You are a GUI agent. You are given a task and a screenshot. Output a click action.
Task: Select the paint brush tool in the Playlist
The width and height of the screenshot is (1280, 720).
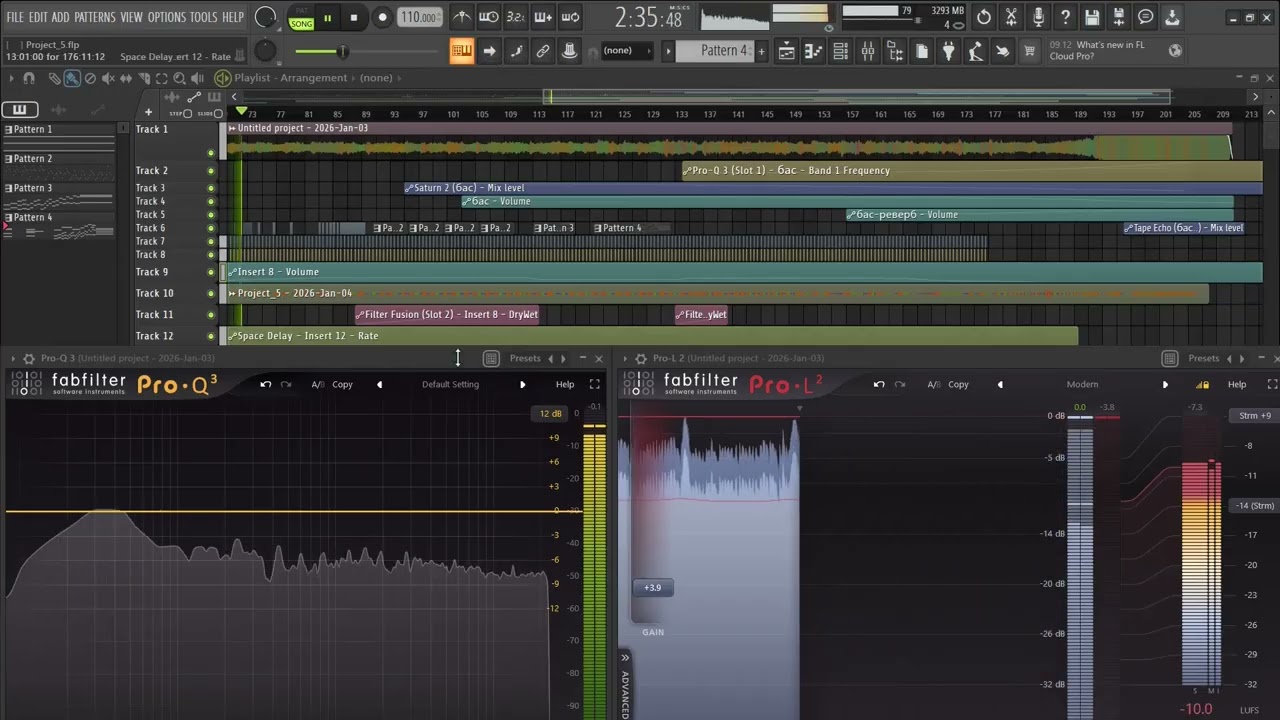(72, 78)
